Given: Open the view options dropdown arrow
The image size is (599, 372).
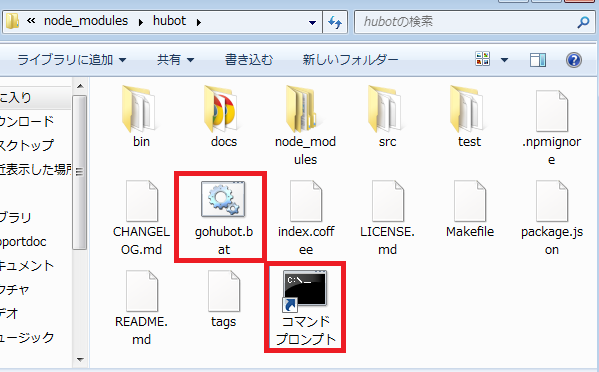Looking at the screenshot, I should 504,60.
